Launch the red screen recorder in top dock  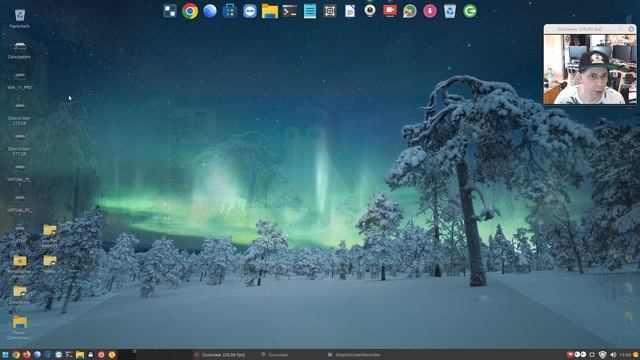click(x=390, y=11)
